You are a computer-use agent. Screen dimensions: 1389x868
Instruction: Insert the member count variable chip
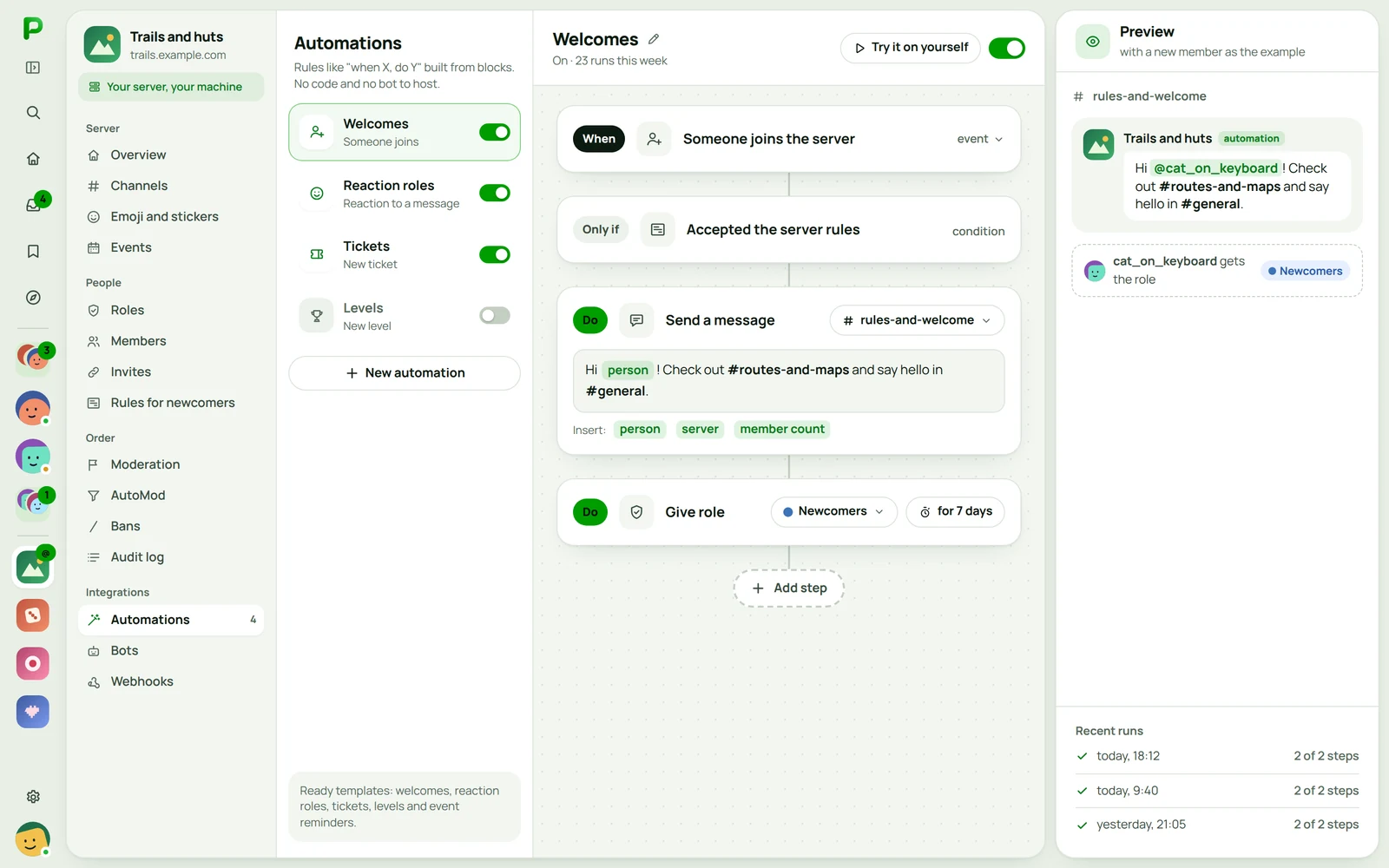pyautogui.click(x=782, y=430)
